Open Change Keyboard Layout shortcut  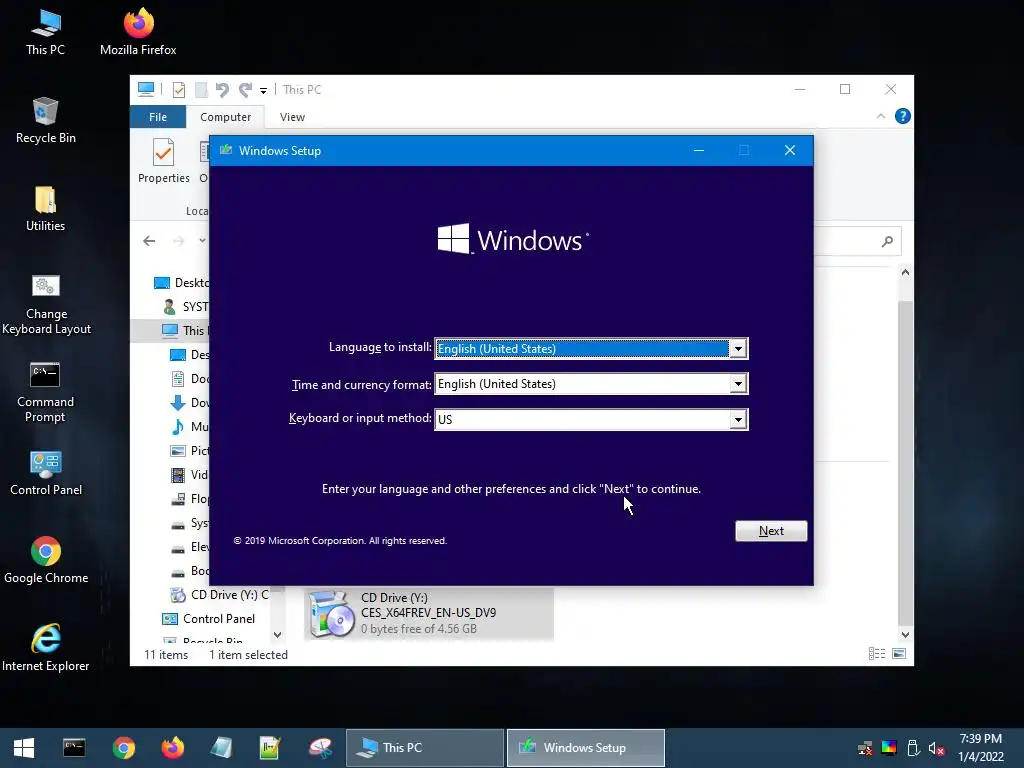point(46,305)
